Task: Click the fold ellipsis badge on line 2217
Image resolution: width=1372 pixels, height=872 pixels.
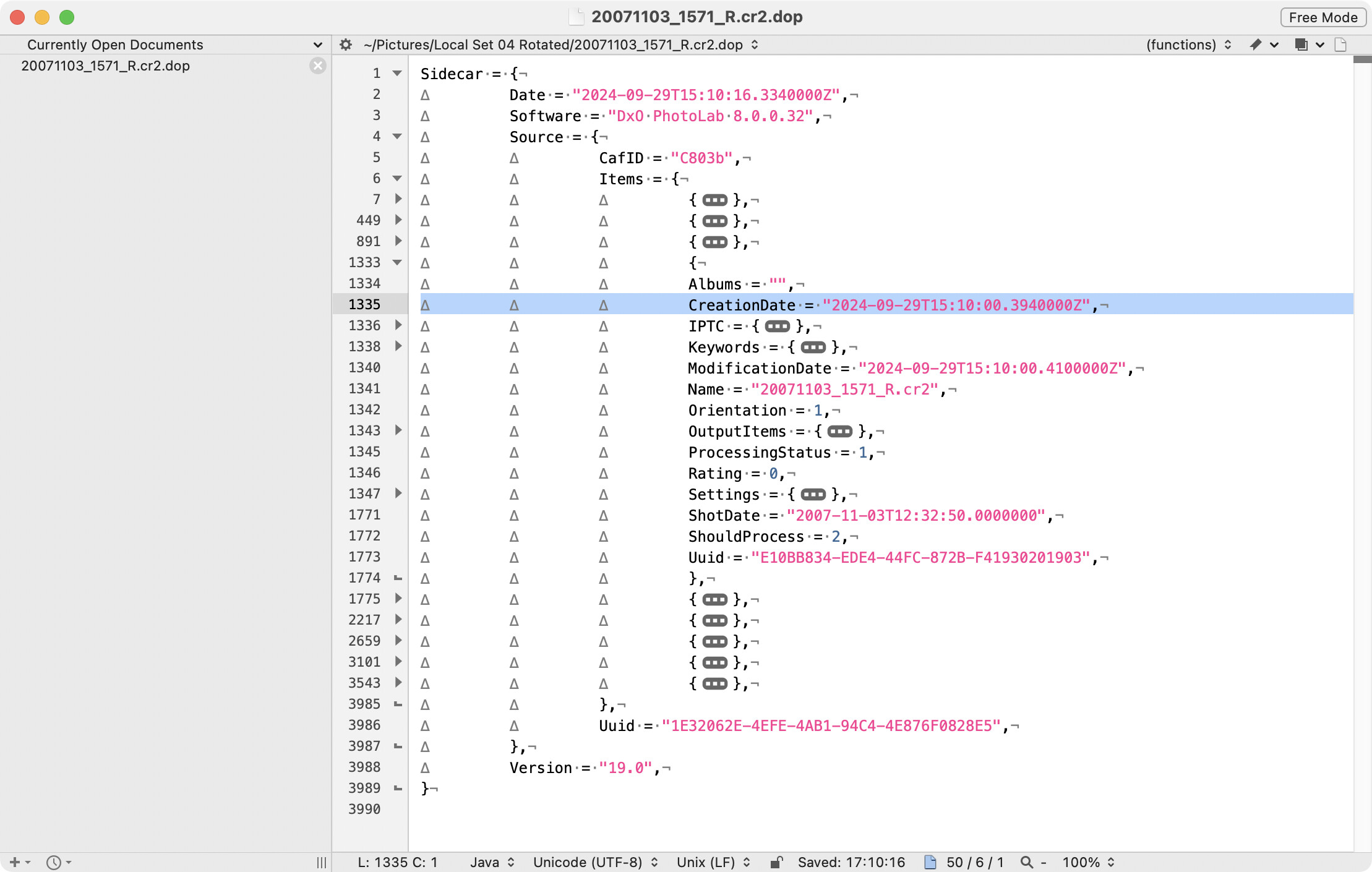Action: click(x=715, y=621)
